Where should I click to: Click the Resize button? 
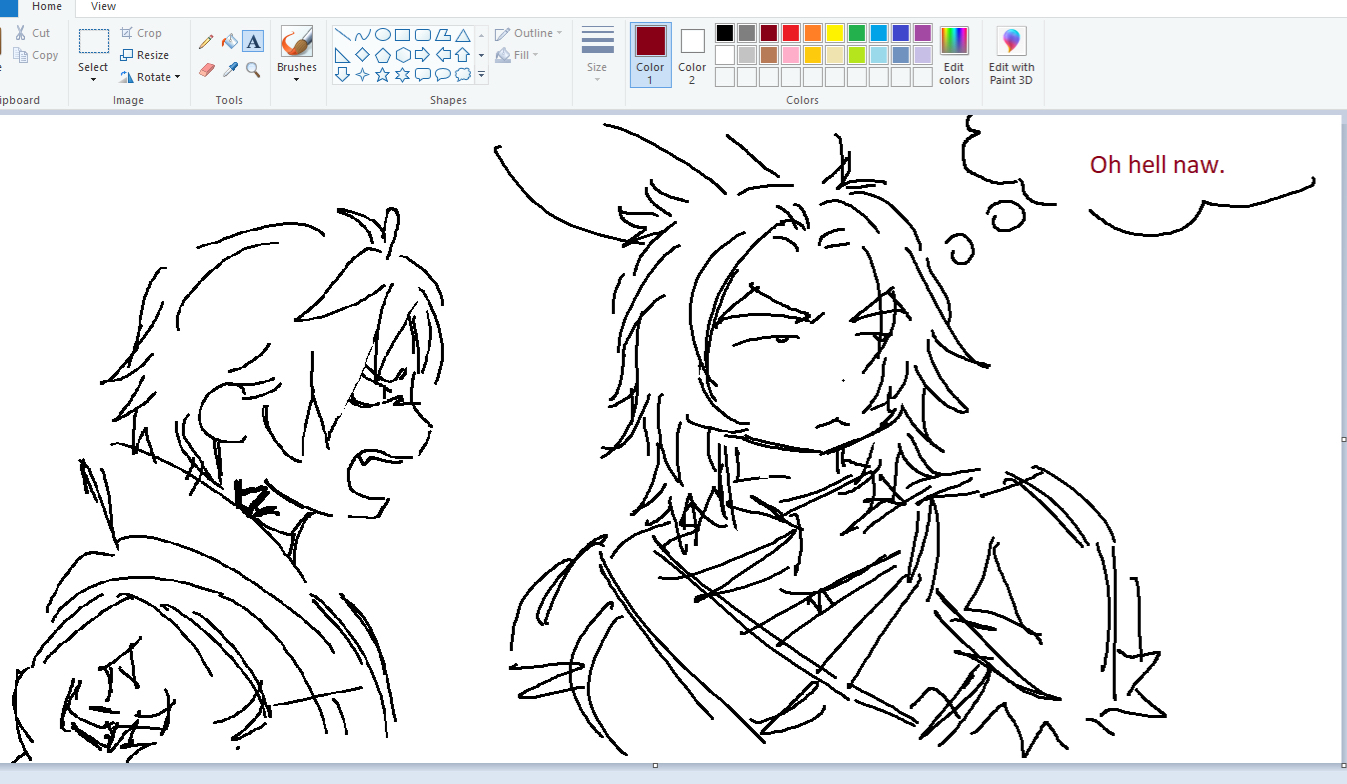click(x=144, y=55)
